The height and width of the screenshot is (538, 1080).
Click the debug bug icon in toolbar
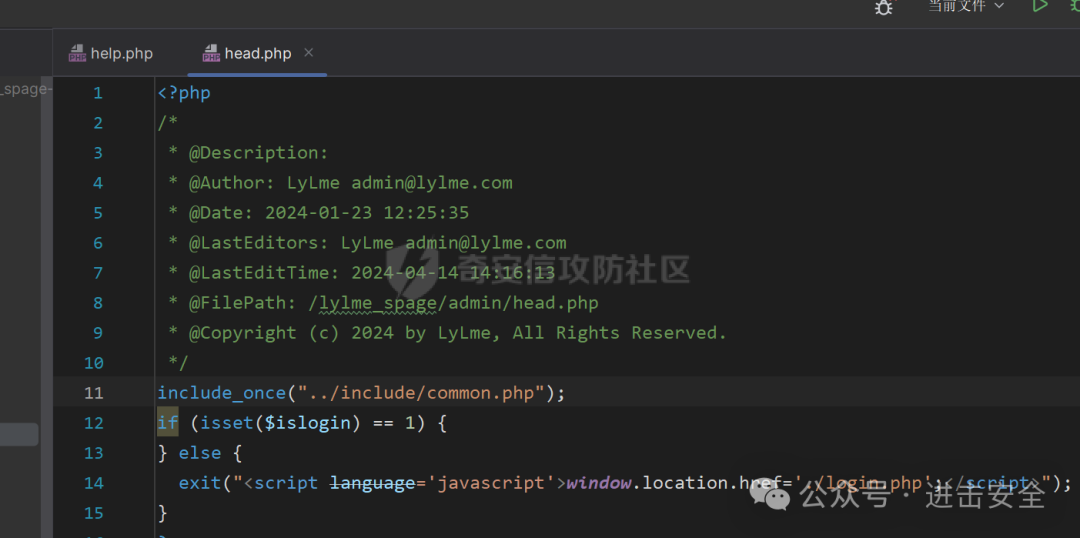coord(884,7)
